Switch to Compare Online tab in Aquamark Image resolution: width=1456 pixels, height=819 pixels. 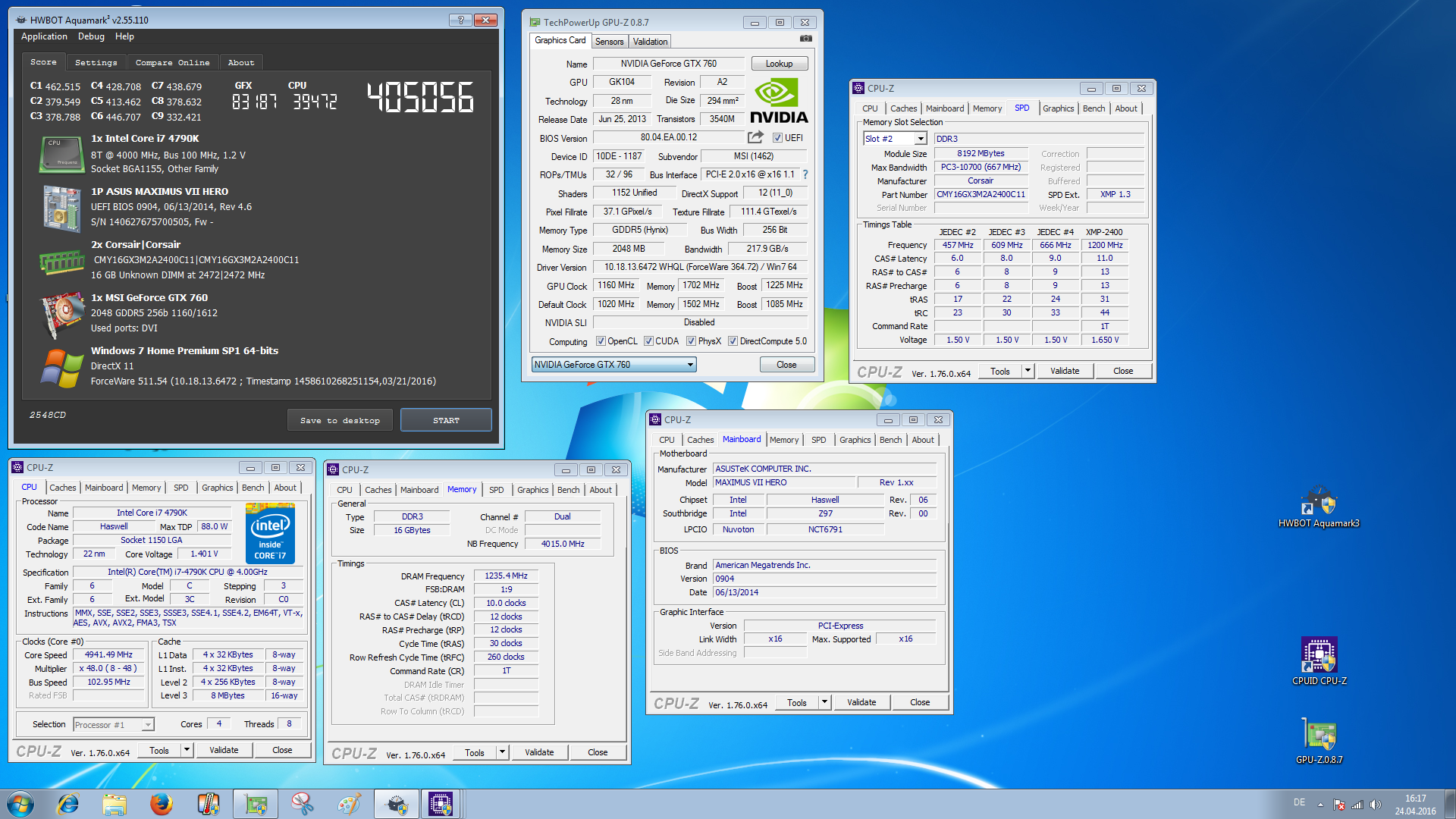(x=172, y=62)
